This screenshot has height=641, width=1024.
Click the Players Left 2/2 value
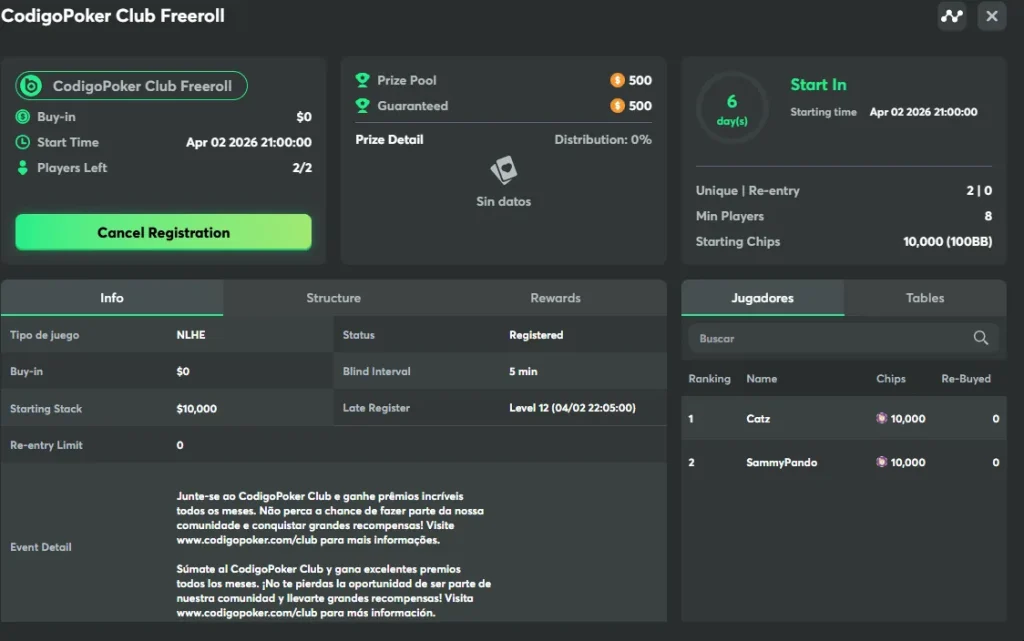coord(302,168)
